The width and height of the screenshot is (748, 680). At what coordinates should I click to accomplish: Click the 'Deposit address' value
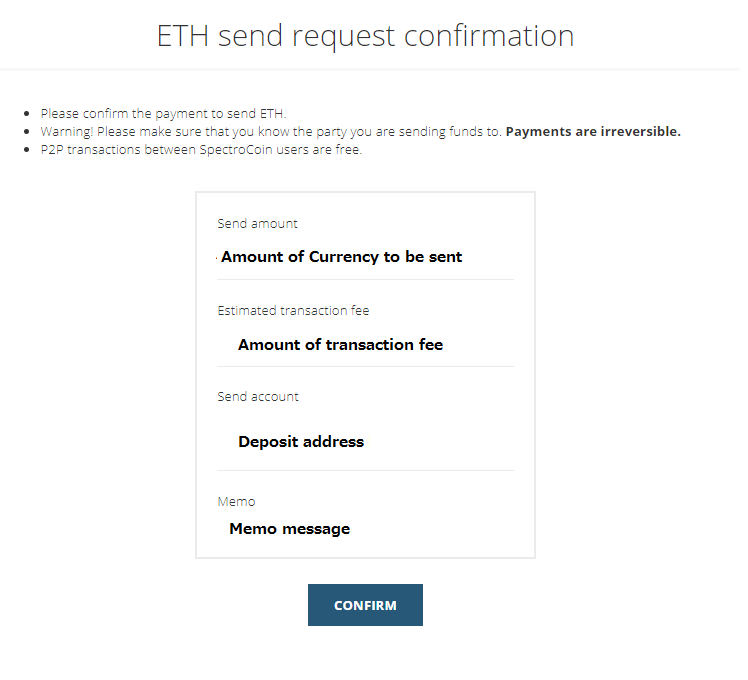(301, 442)
